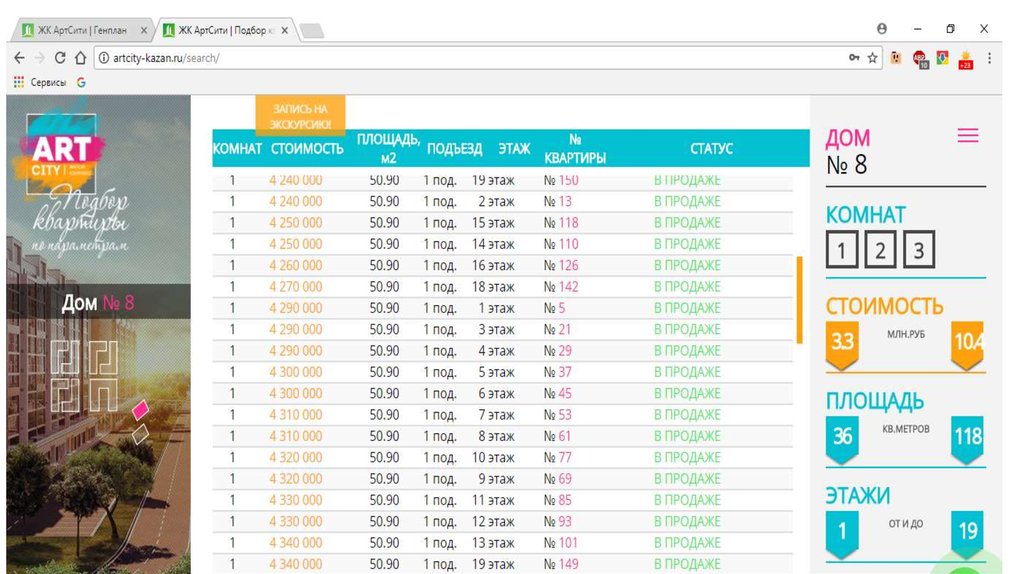Click the maximum price slider handle 10.4
Image resolution: width=1024 pixels, height=574 pixels.
tap(968, 343)
